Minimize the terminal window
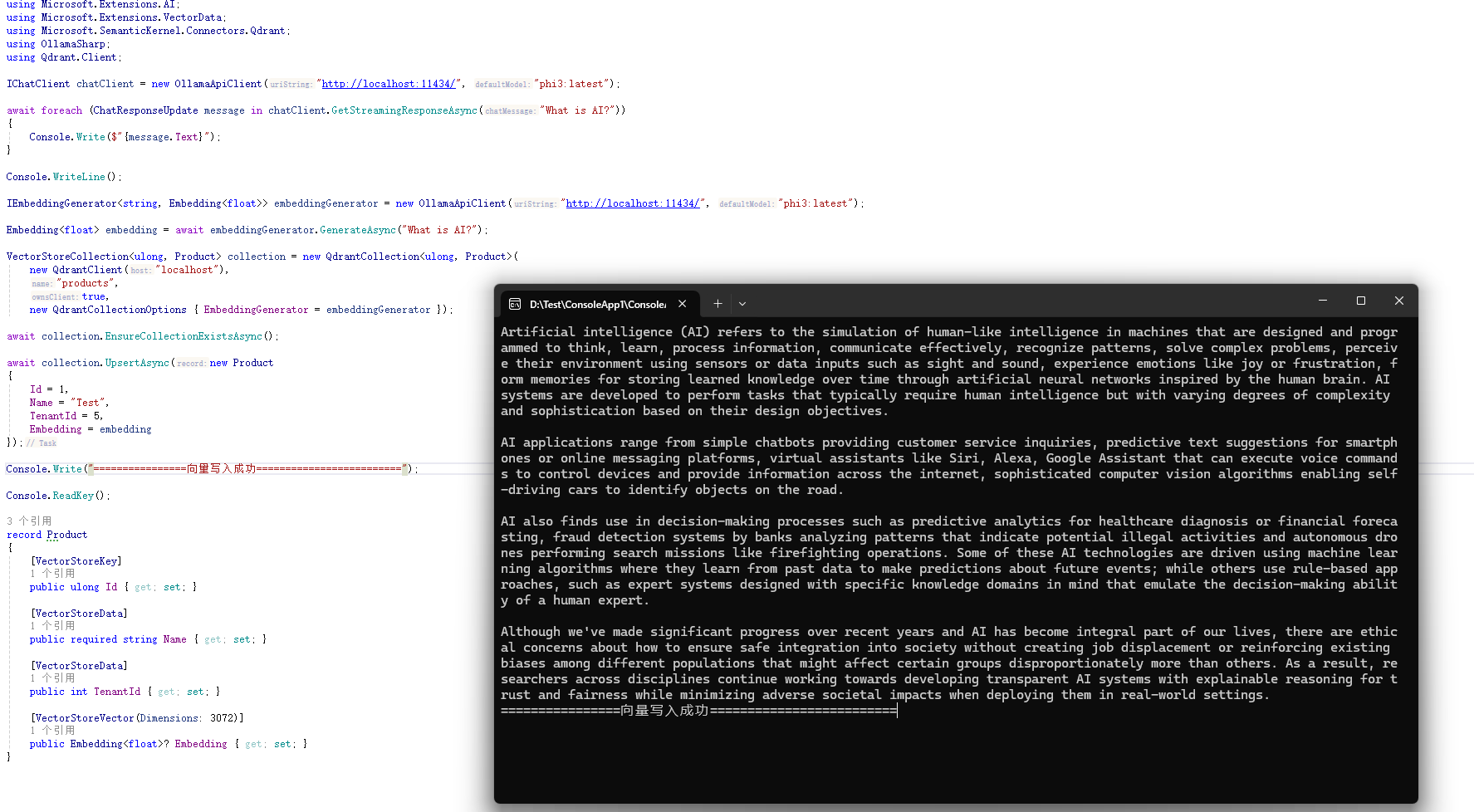1474x812 pixels. (x=1323, y=301)
